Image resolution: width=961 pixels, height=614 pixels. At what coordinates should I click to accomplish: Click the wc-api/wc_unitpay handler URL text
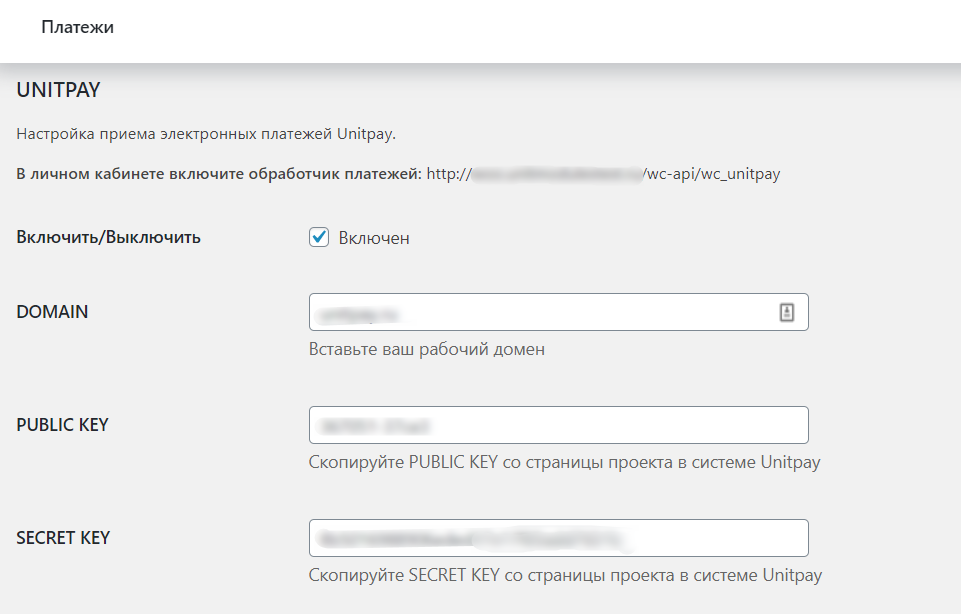pos(603,173)
